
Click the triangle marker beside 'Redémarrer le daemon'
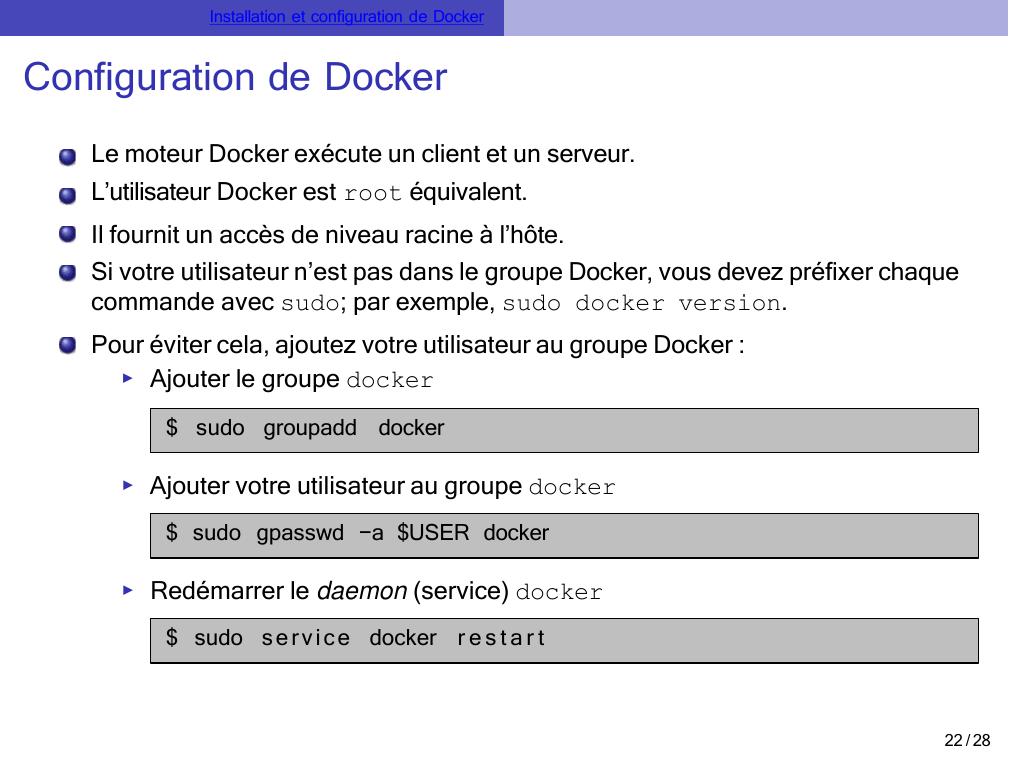coord(127,591)
